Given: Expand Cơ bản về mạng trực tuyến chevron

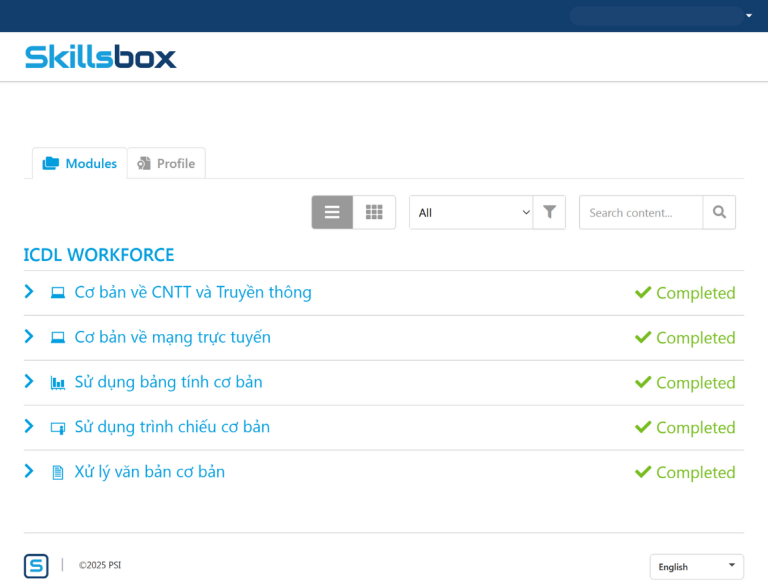Looking at the screenshot, I should point(29,337).
